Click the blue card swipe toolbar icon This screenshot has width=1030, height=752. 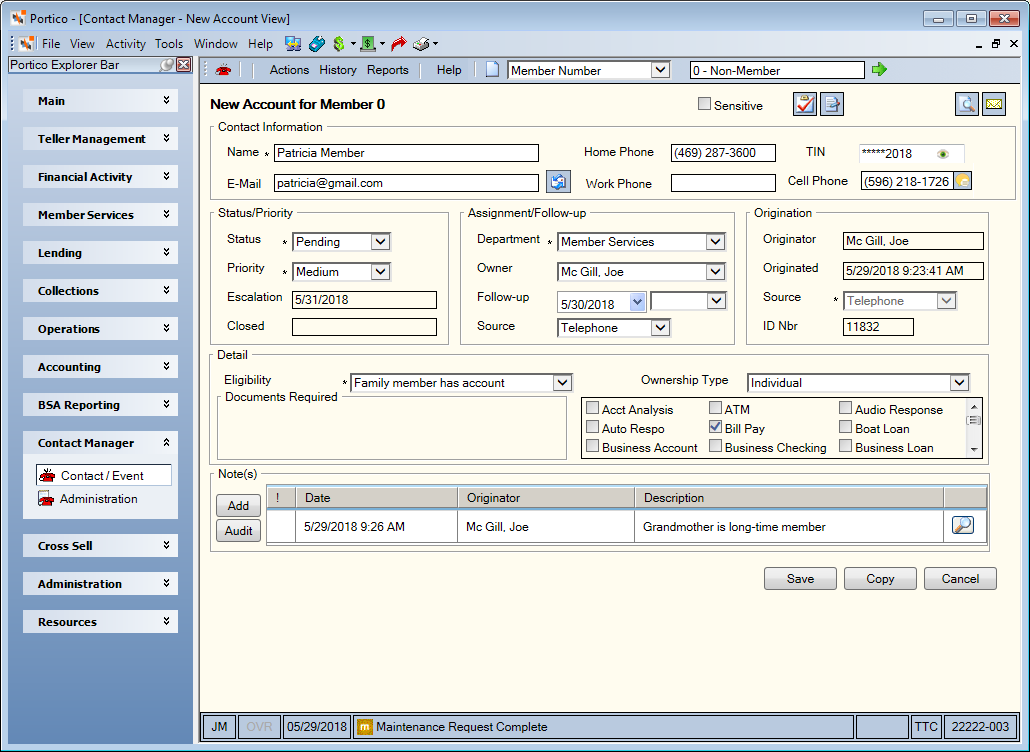pyautogui.click(x=317, y=44)
